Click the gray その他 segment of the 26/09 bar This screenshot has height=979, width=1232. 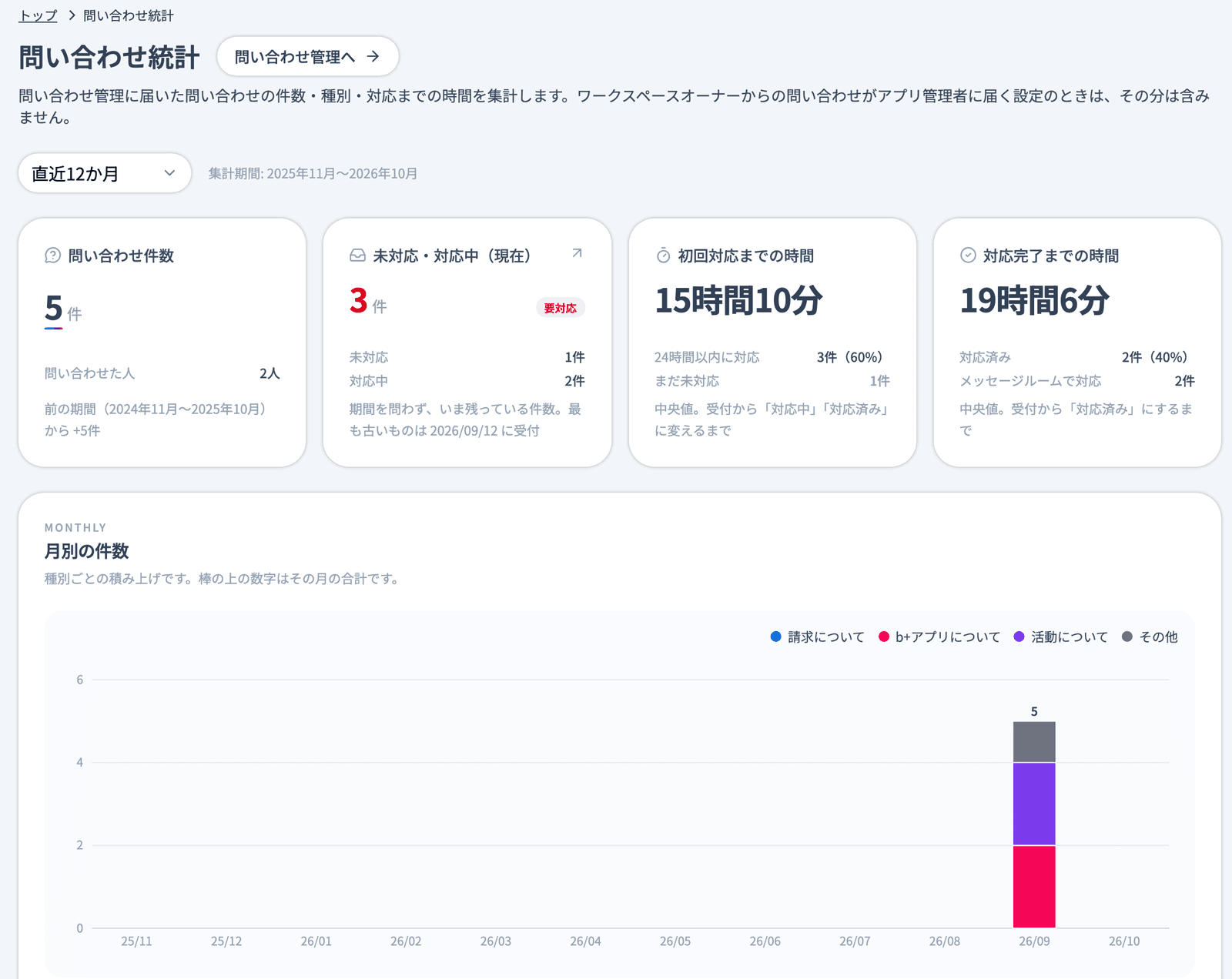tap(1034, 742)
